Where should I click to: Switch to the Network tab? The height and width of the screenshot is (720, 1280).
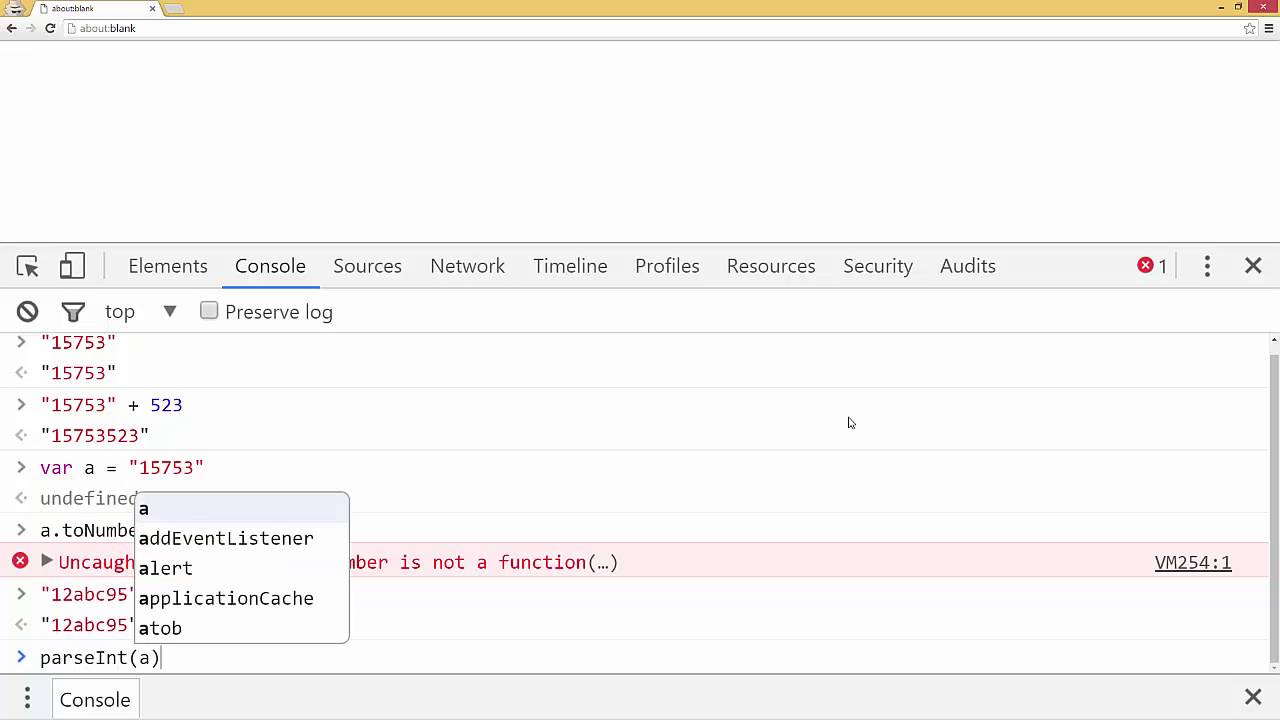click(467, 266)
